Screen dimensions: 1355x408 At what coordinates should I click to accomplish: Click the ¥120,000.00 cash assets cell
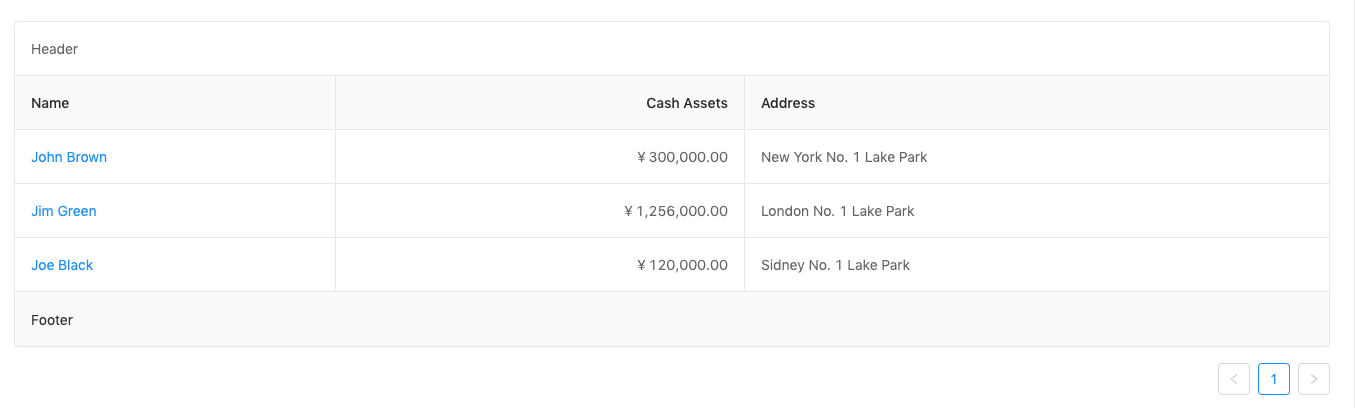coord(688,265)
